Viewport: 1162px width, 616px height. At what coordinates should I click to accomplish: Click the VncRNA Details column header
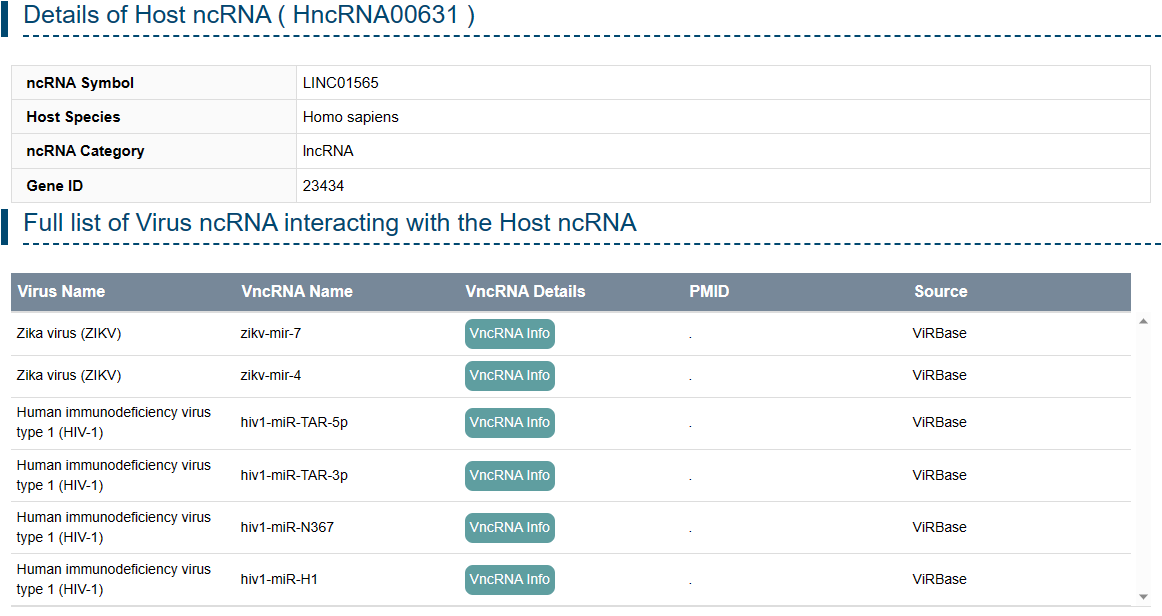tap(525, 292)
